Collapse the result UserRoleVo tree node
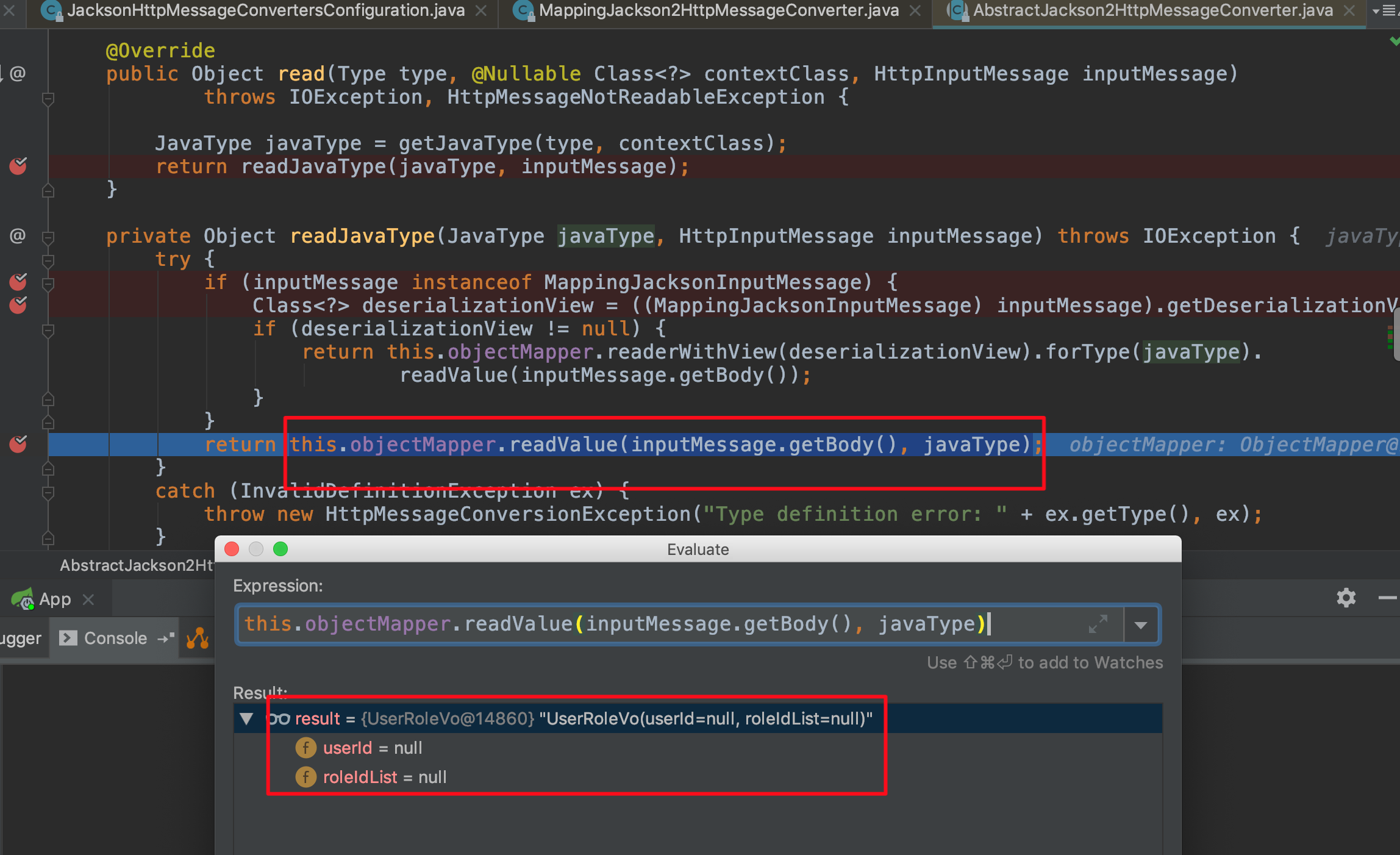The width and height of the screenshot is (1400, 855). 246,718
